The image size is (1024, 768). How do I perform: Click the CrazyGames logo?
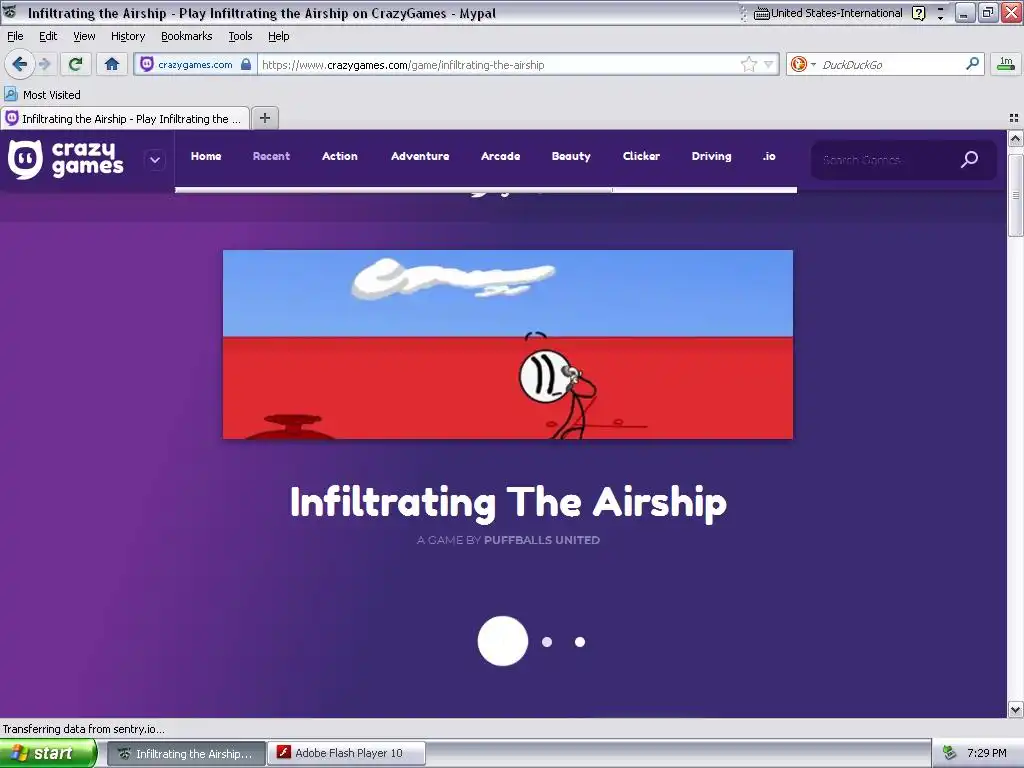coord(65,159)
